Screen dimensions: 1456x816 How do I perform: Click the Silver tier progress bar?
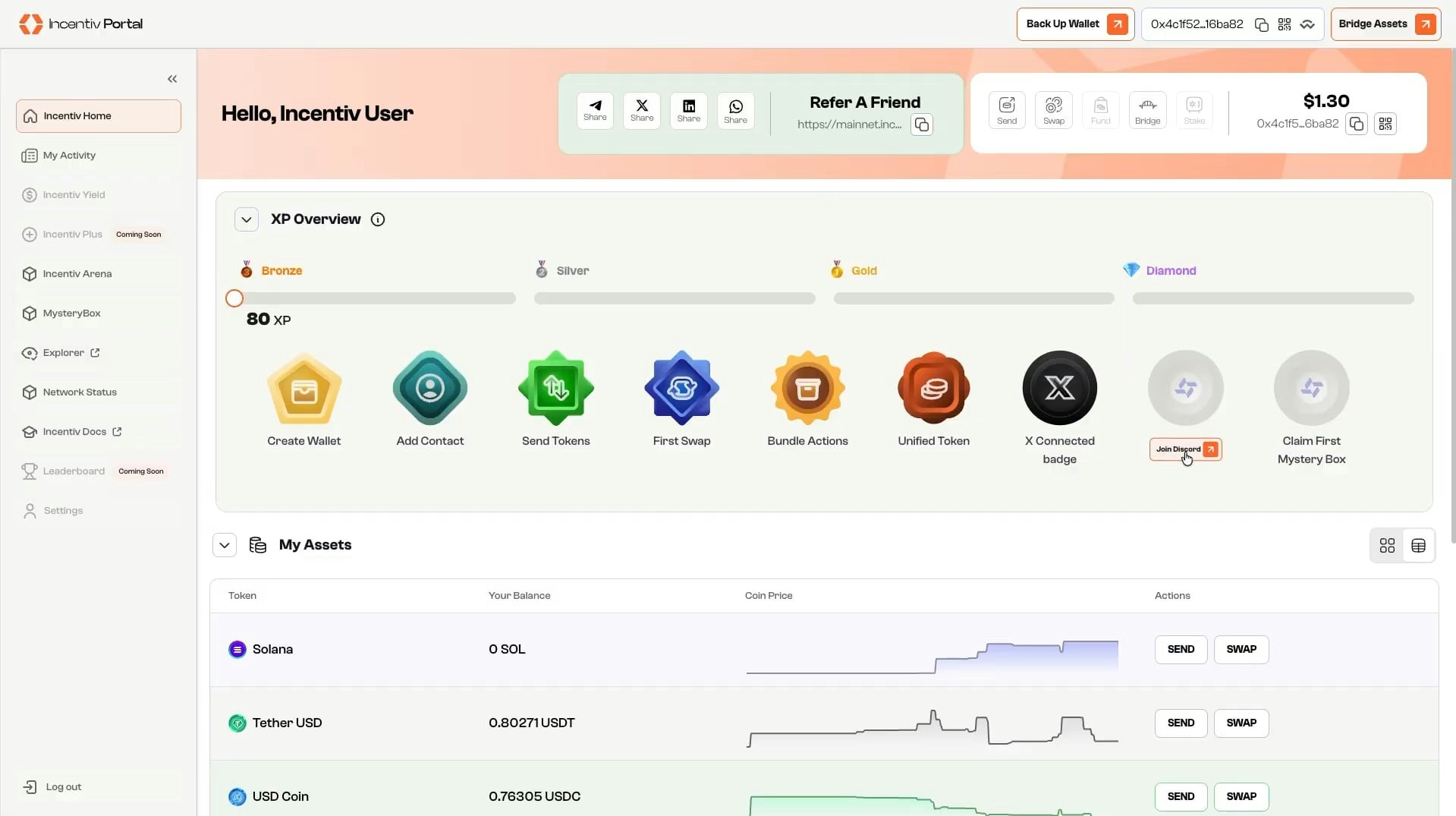click(675, 299)
